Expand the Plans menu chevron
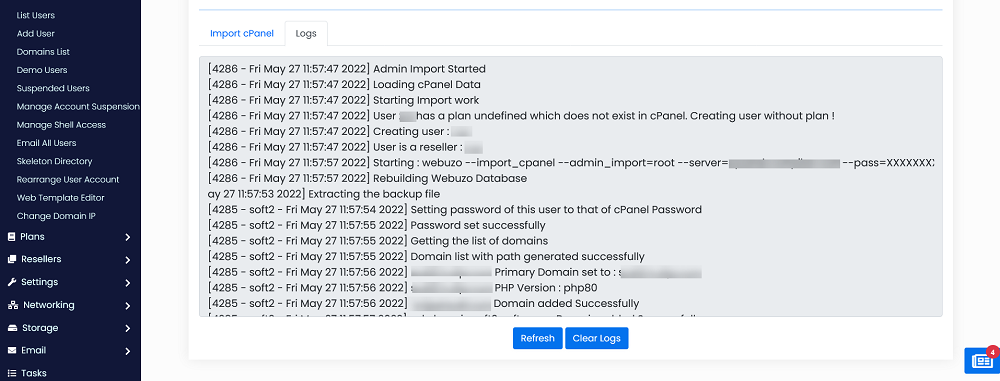Screen dimensions: 1000x381 point(128,237)
